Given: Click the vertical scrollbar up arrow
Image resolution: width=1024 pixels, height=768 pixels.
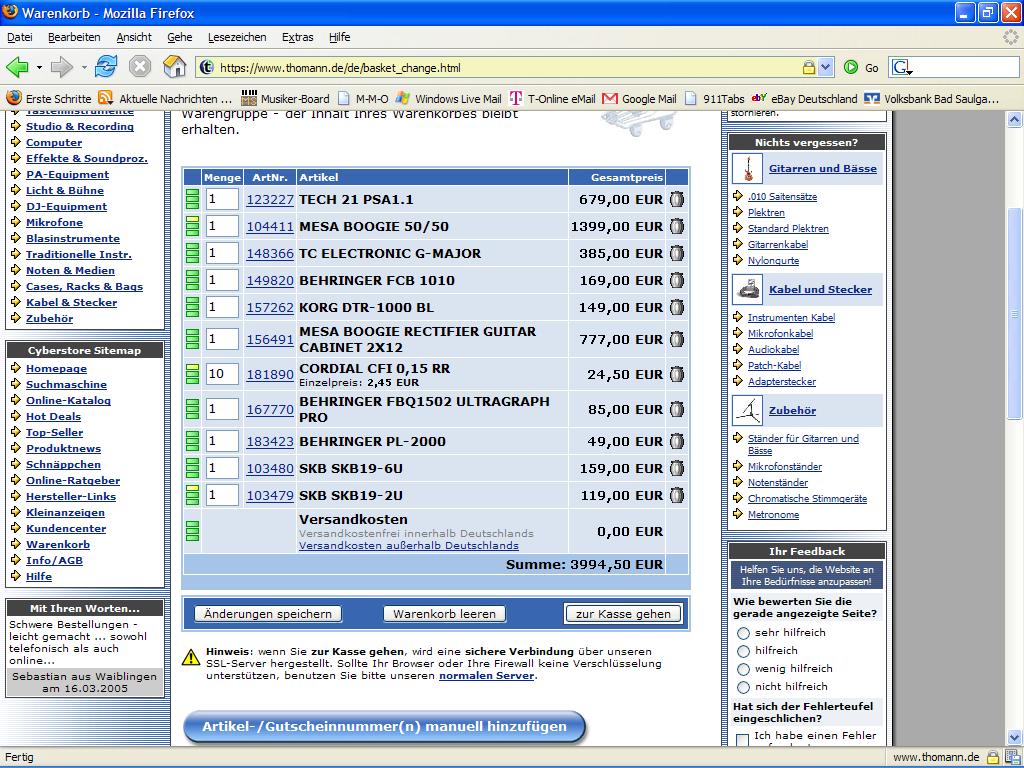Looking at the screenshot, I should pos(1014,120).
